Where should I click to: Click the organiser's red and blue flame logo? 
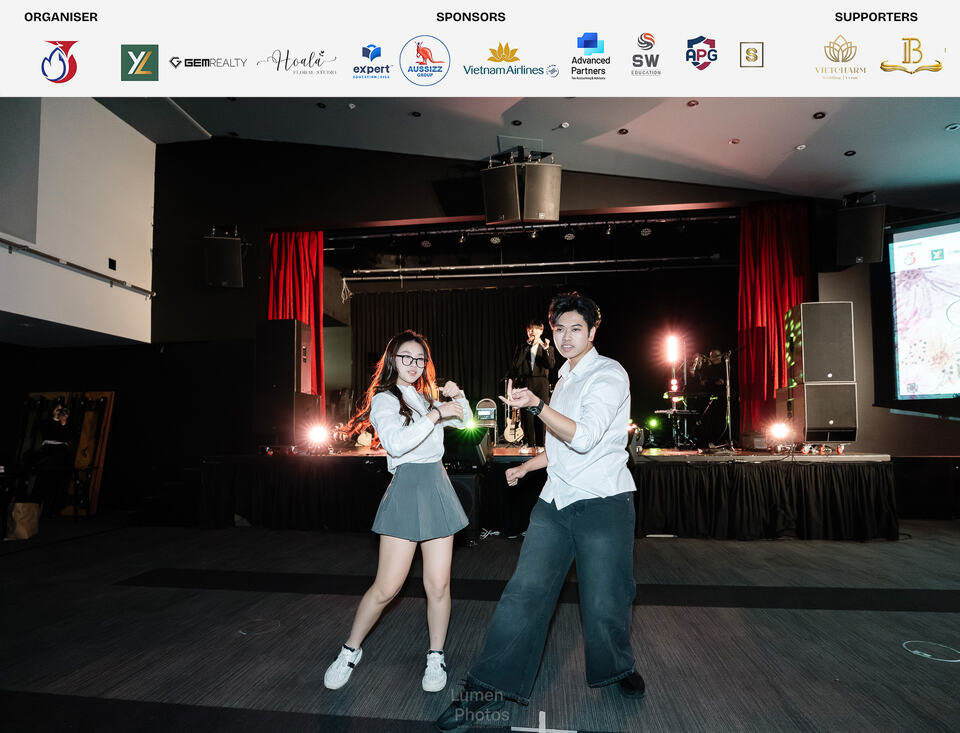click(x=59, y=62)
